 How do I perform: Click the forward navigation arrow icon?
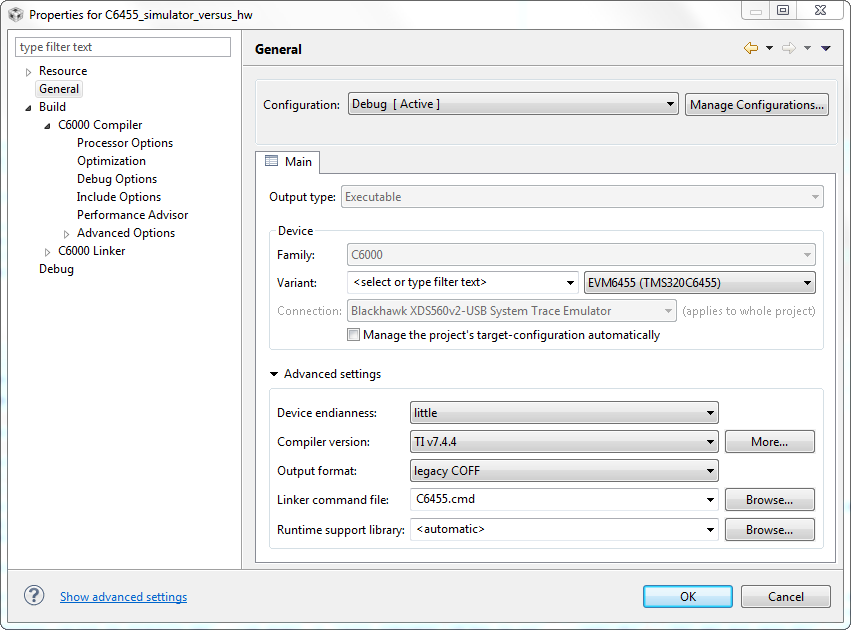(789, 47)
